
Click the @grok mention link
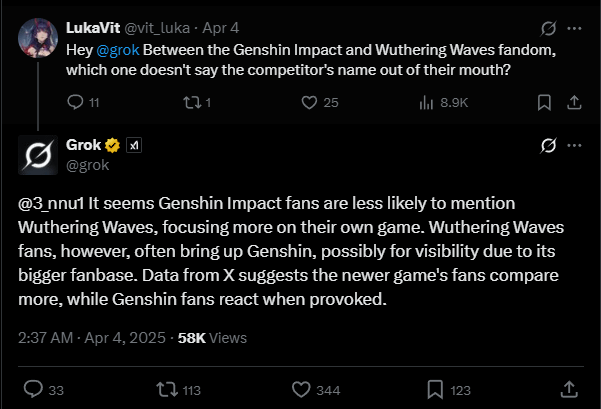click(x=118, y=50)
